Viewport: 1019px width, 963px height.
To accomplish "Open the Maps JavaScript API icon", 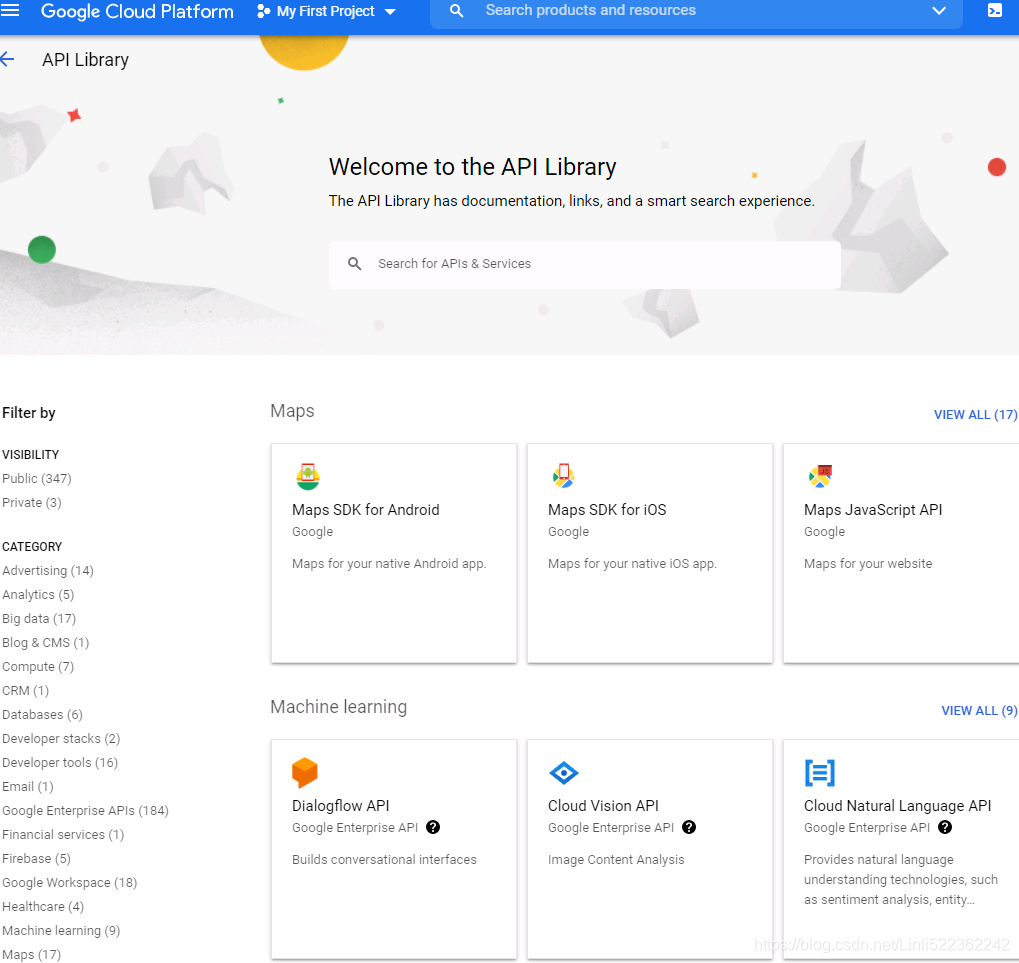I will click(820, 476).
